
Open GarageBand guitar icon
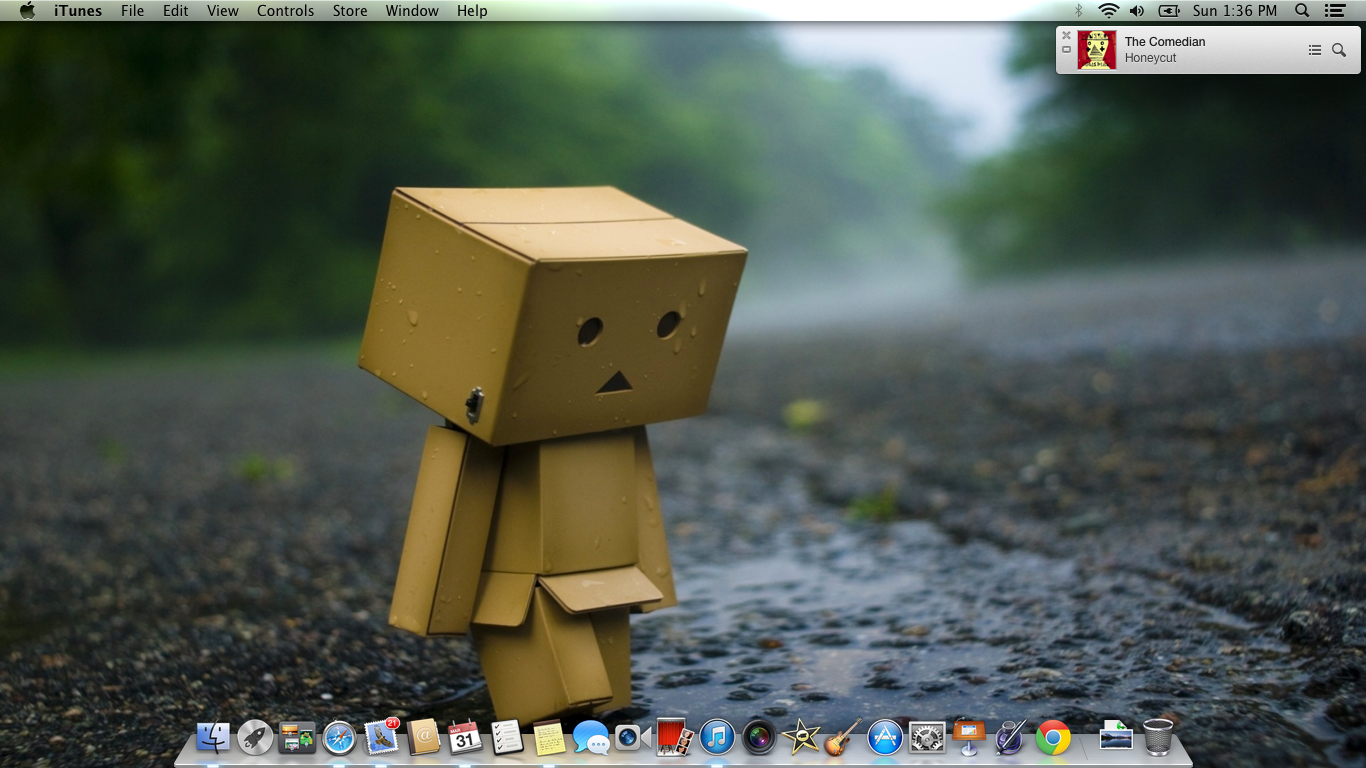coord(843,738)
